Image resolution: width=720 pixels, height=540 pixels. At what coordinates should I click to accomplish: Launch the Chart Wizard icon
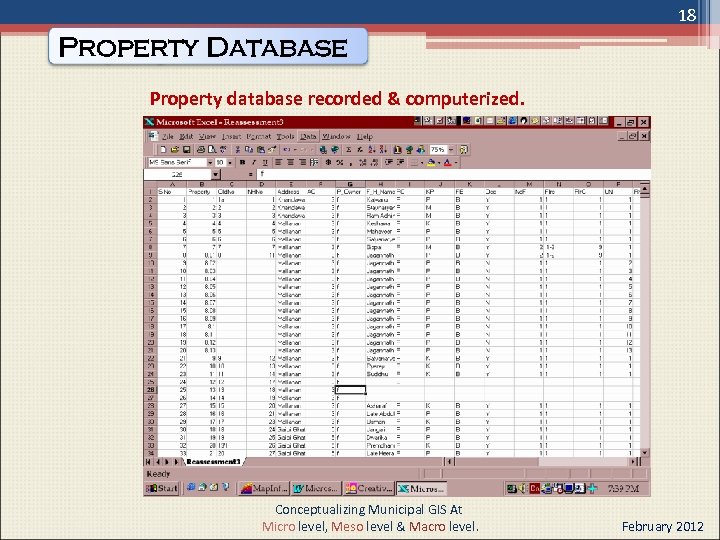click(x=397, y=150)
